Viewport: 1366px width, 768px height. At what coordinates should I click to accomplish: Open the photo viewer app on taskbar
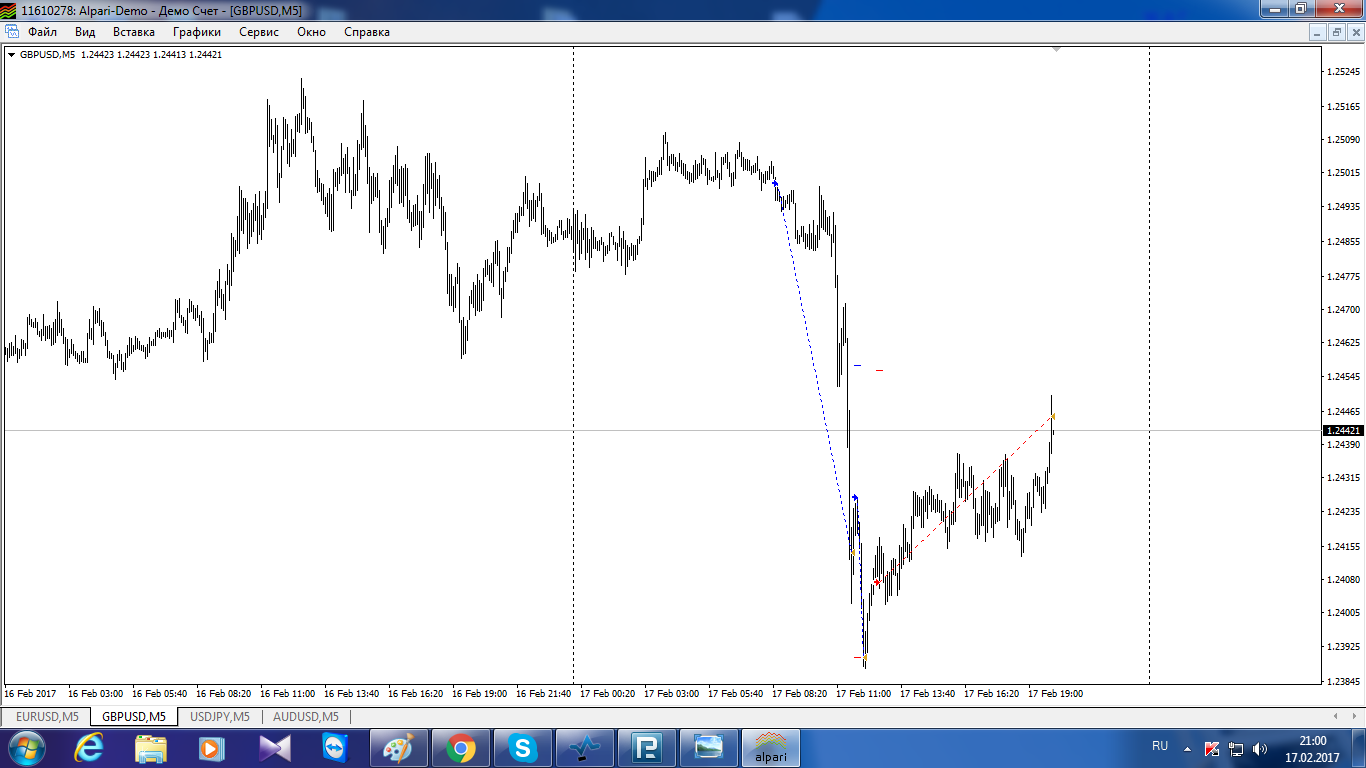(708, 748)
